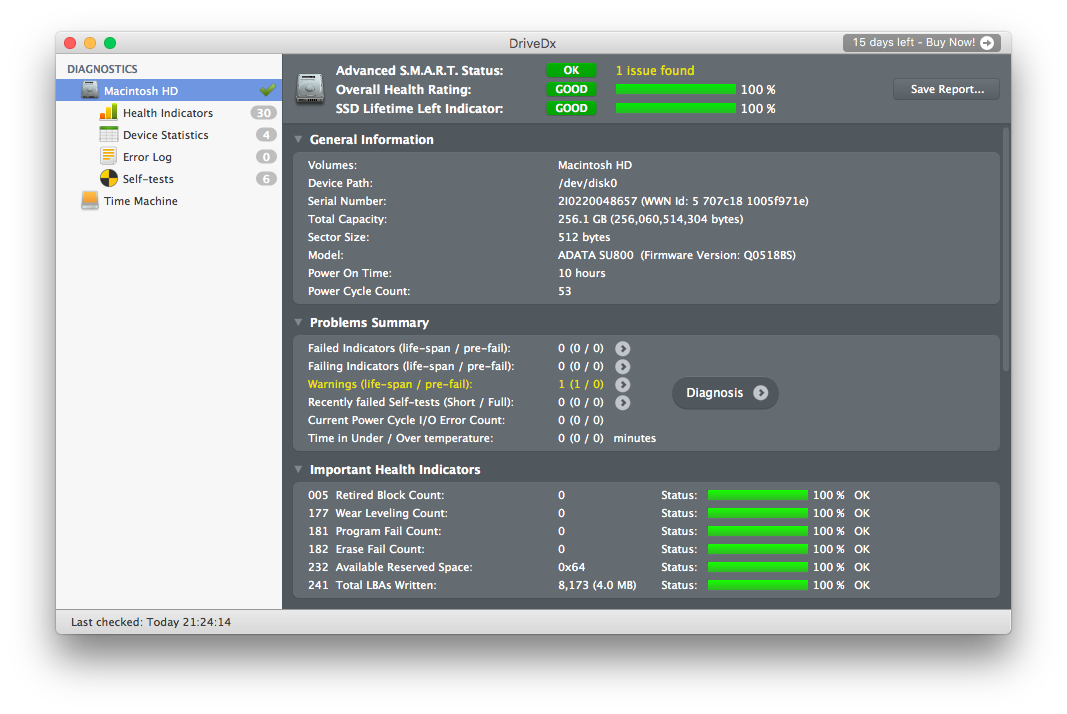
Task: Click arrow next to Recently failed Self-tests
Action: click(x=623, y=403)
